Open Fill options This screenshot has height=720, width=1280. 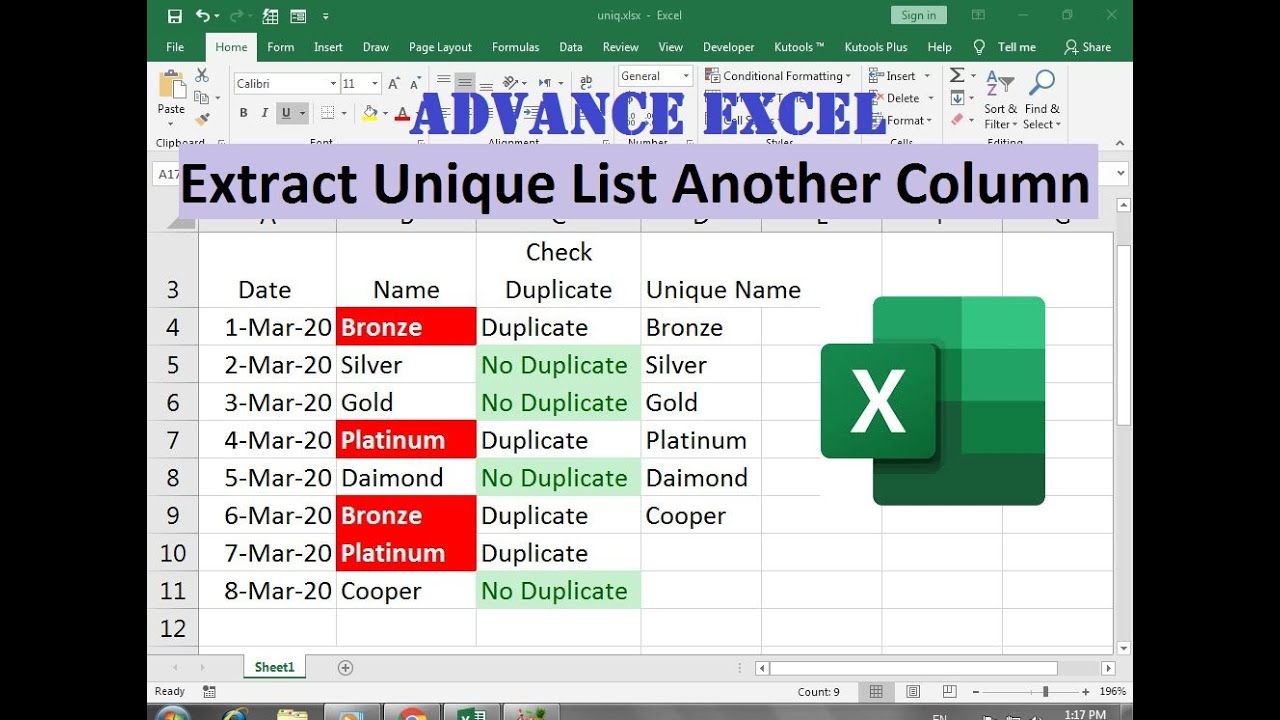coord(957,98)
